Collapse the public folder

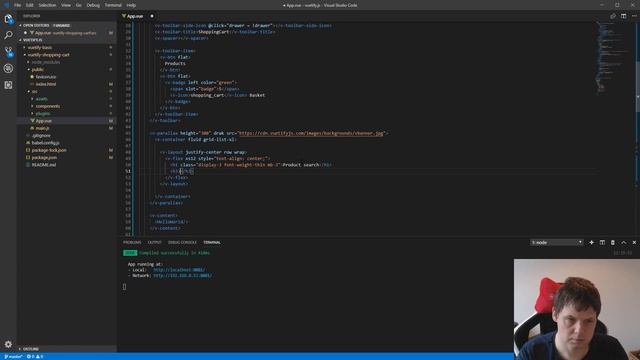[x=38, y=69]
